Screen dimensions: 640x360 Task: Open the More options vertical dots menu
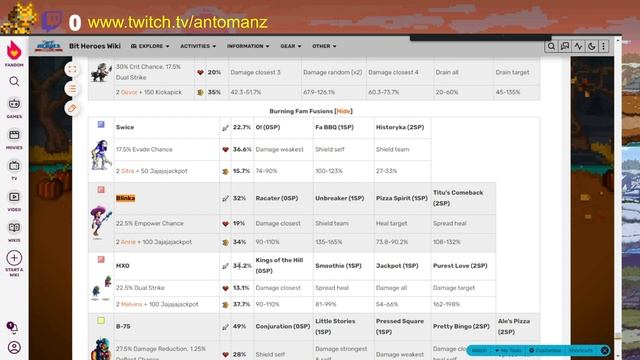pos(604,46)
